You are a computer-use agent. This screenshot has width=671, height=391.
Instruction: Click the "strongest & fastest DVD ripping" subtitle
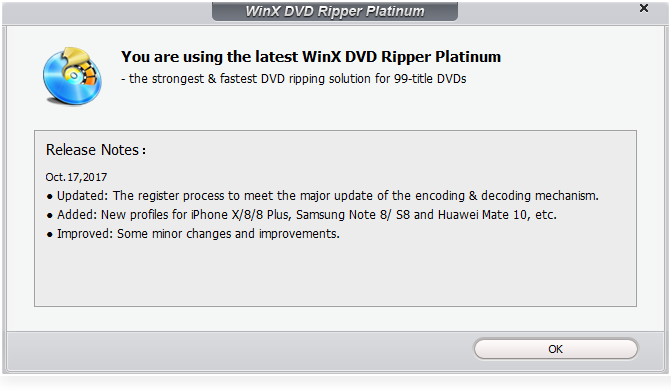click(x=294, y=79)
